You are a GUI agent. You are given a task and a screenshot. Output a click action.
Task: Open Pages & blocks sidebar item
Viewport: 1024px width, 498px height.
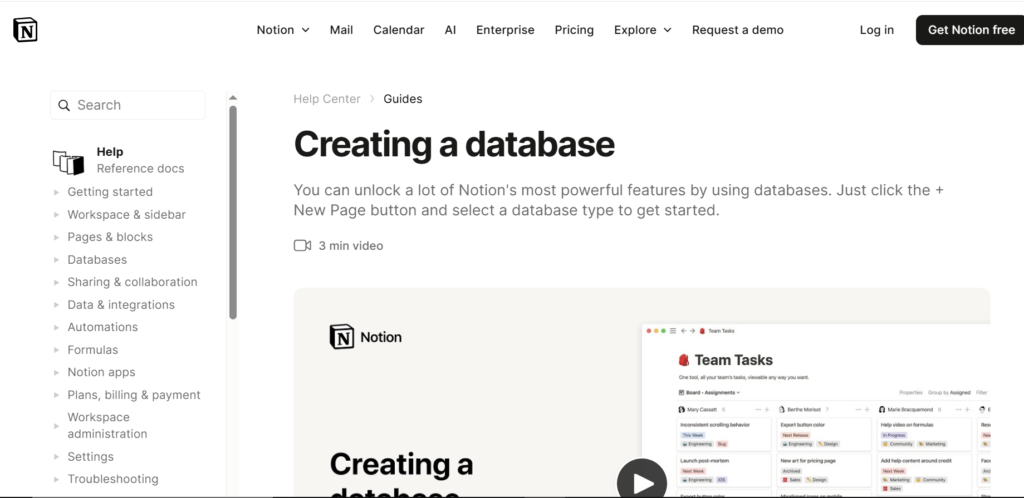click(x=110, y=237)
